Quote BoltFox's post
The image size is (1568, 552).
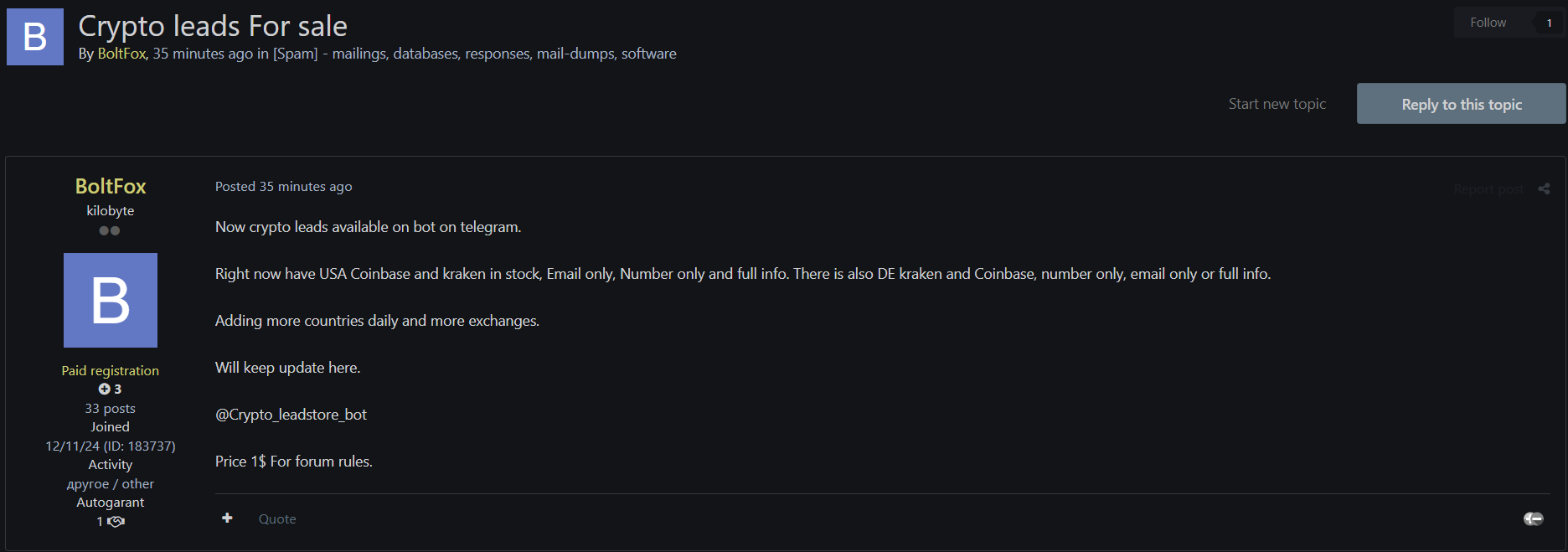point(277,519)
